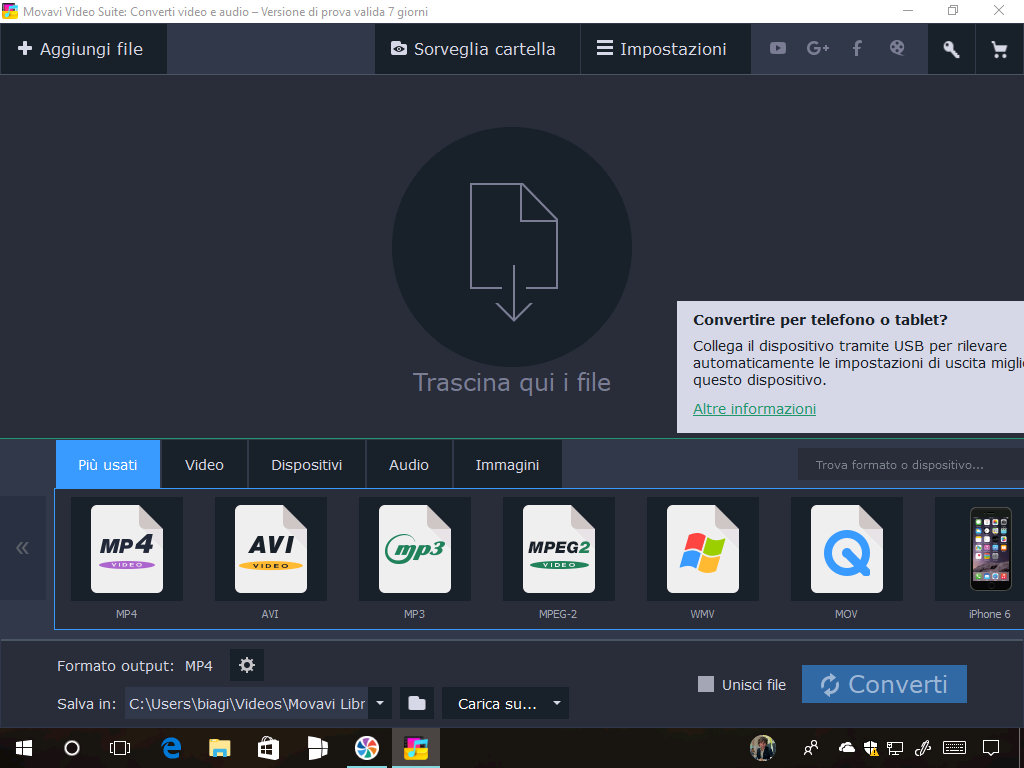
Task: Switch to the Immagini tab
Action: point(507,464)
